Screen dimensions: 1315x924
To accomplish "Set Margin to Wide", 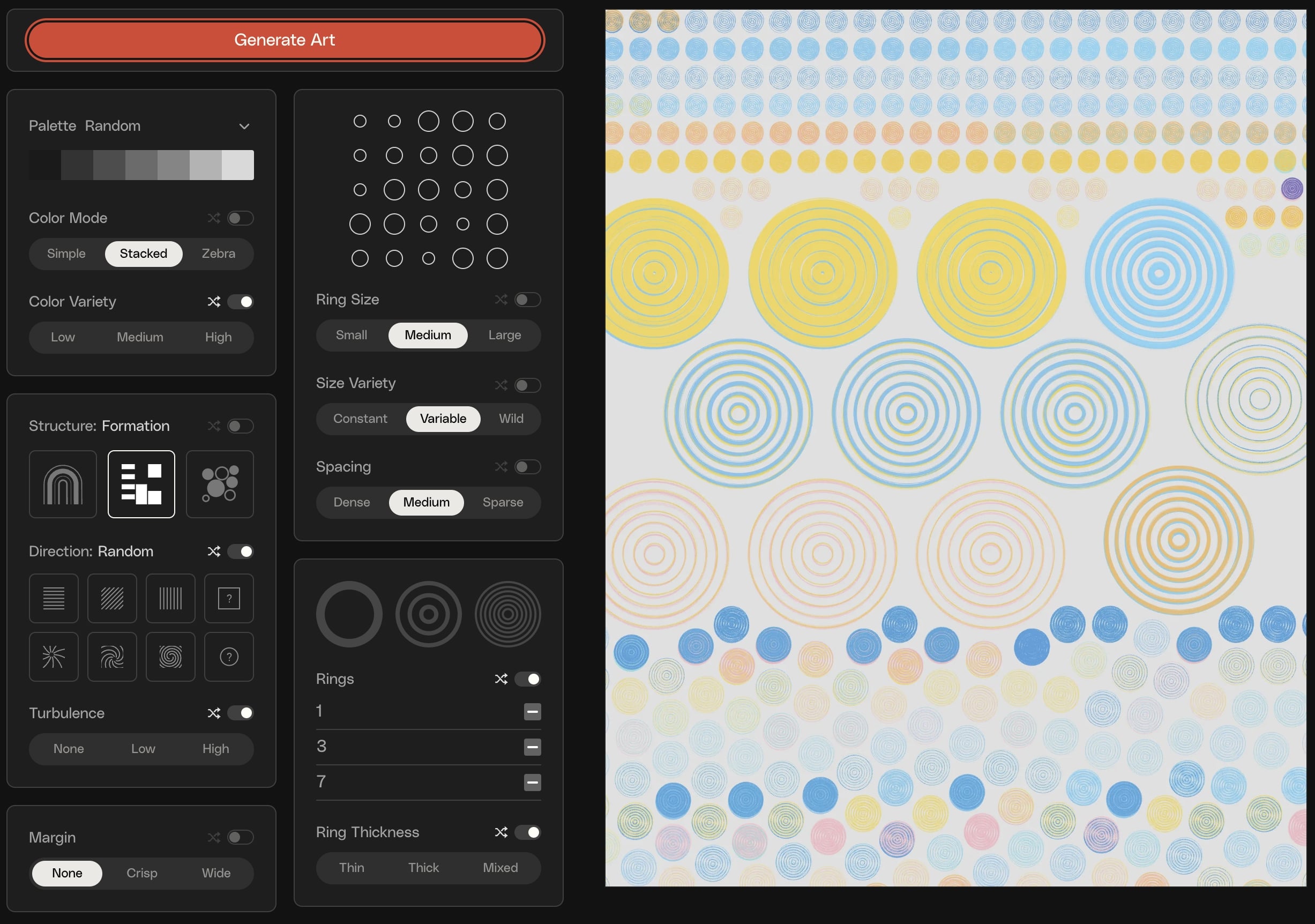I will 216,873.
